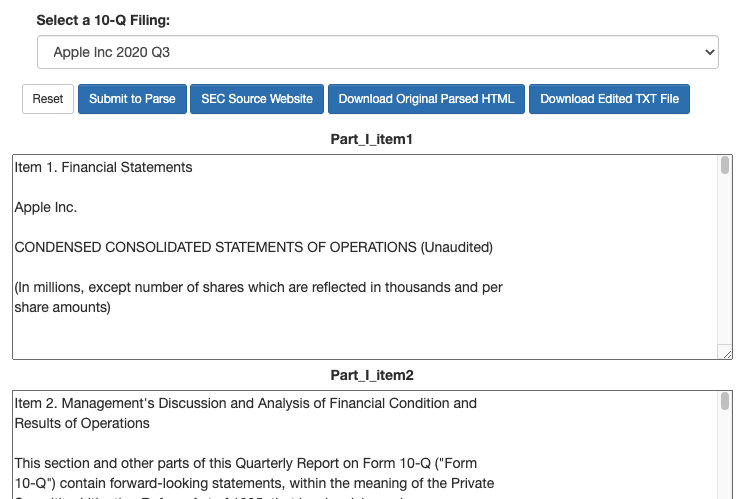
Task: Click Download Edited TXT File
Action: pos(609,99)
